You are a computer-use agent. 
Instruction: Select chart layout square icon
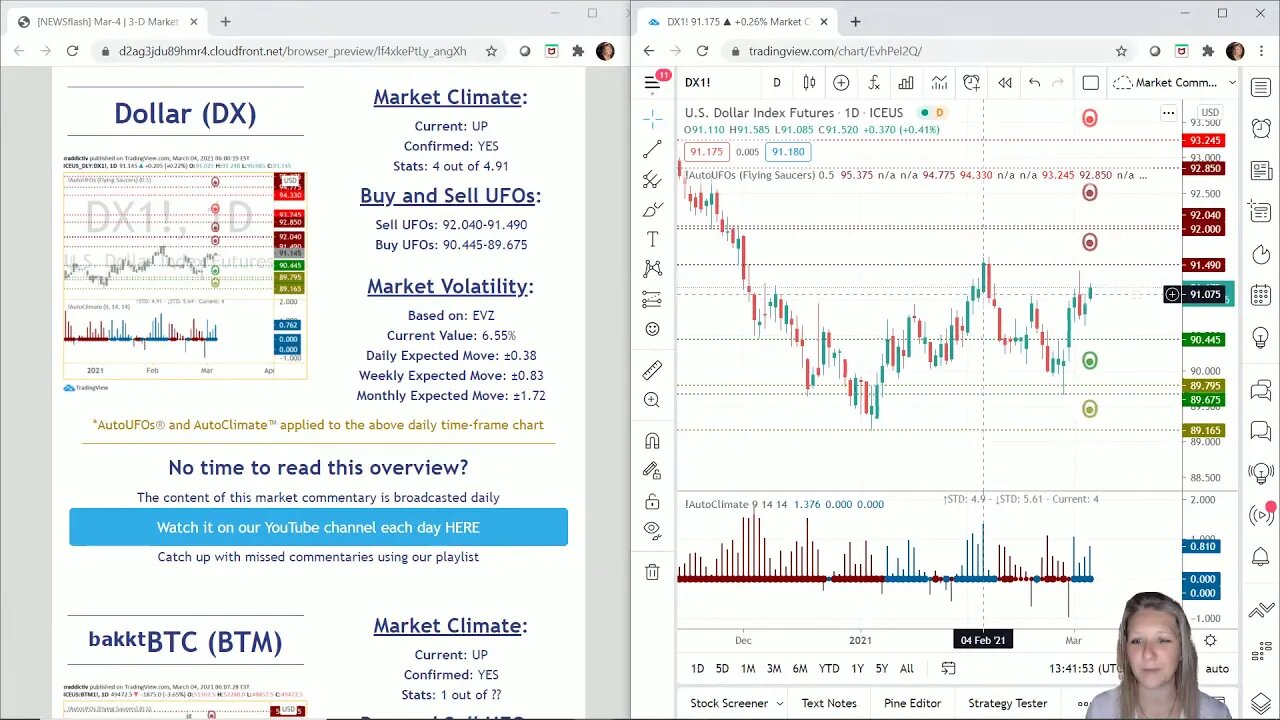(x=1090, y=83)
